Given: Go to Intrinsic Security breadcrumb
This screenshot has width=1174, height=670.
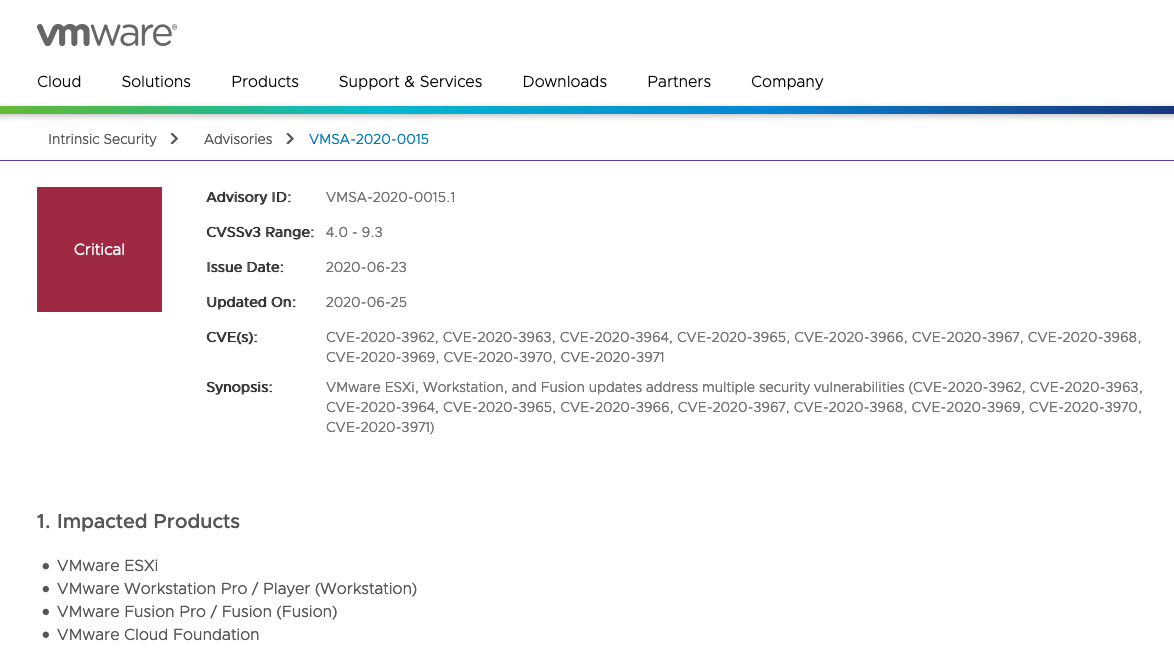Looking at the screenshot, I should 103,139.
